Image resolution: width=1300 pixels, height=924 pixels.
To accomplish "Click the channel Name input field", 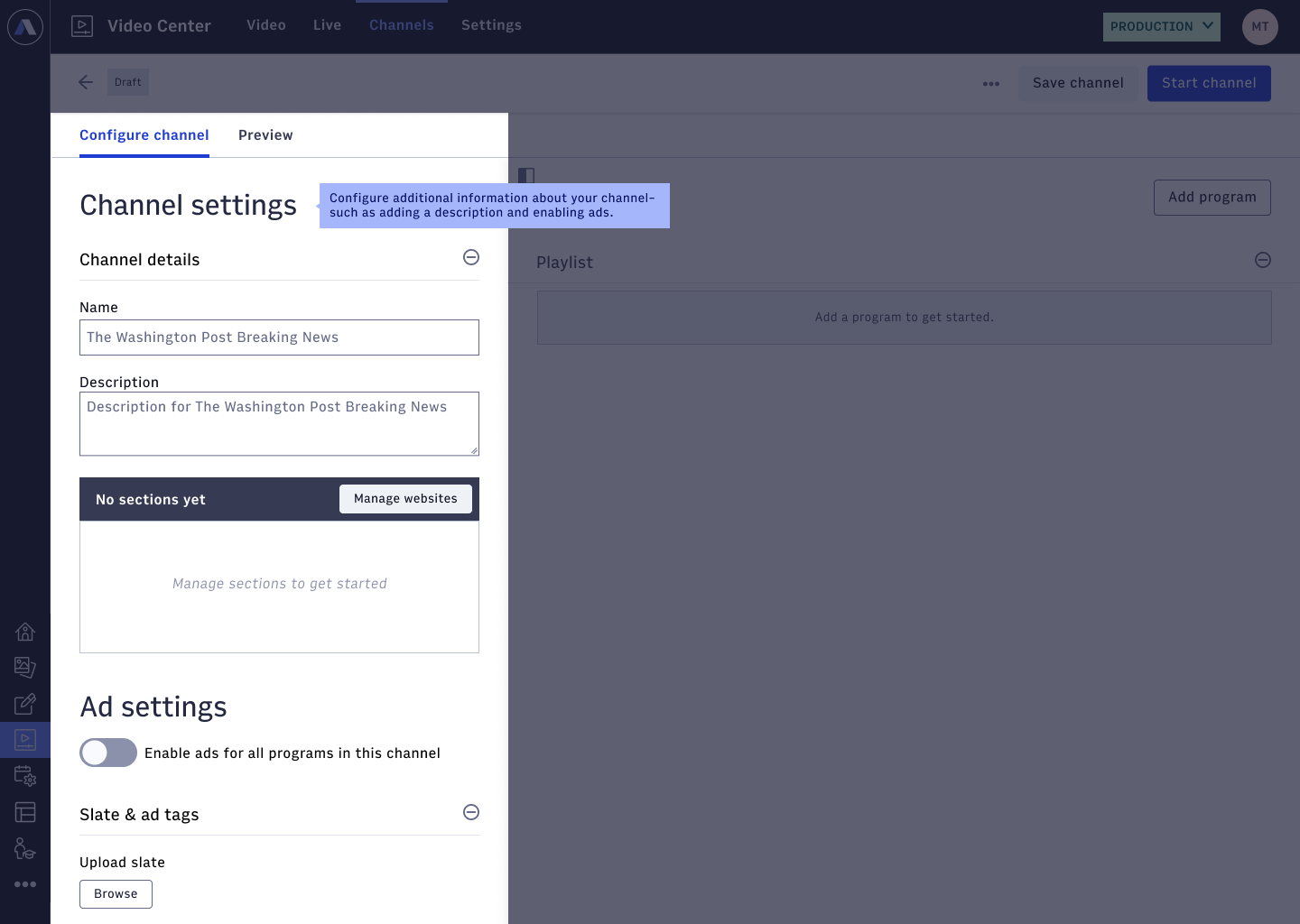I will click(x=279, y=337).
